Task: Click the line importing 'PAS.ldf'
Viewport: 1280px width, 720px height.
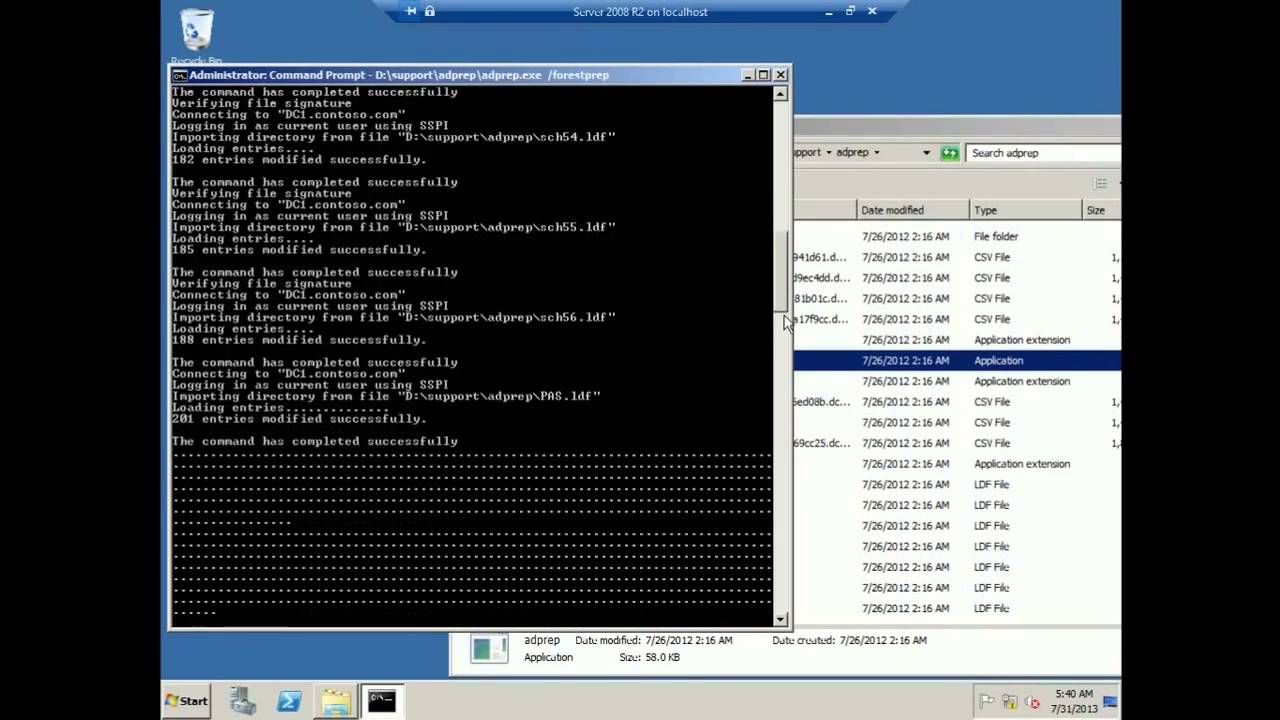Action: tap(386, 396)
